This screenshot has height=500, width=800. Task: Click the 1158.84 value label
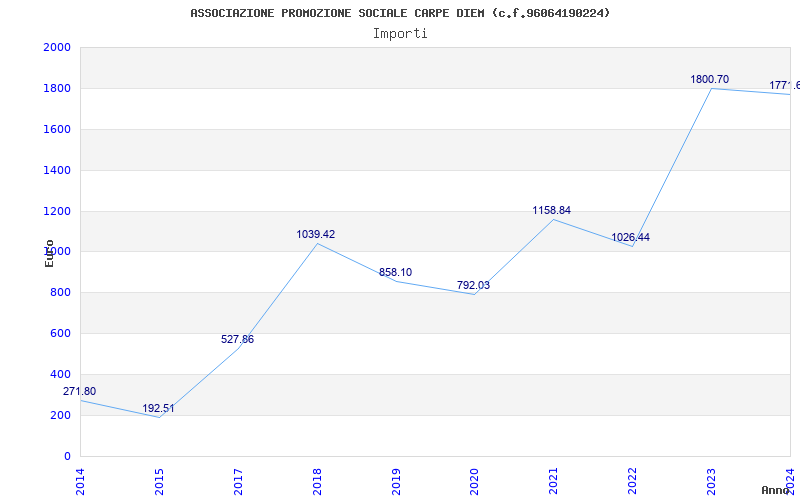(552, 210)
